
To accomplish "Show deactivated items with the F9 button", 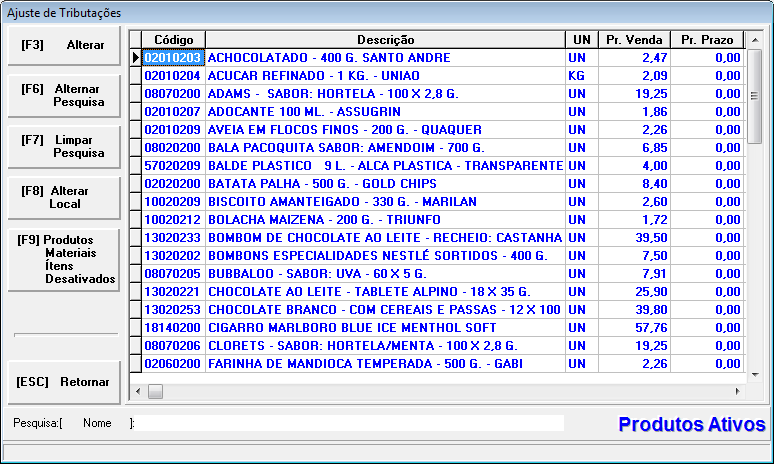I will coord(64,259).
